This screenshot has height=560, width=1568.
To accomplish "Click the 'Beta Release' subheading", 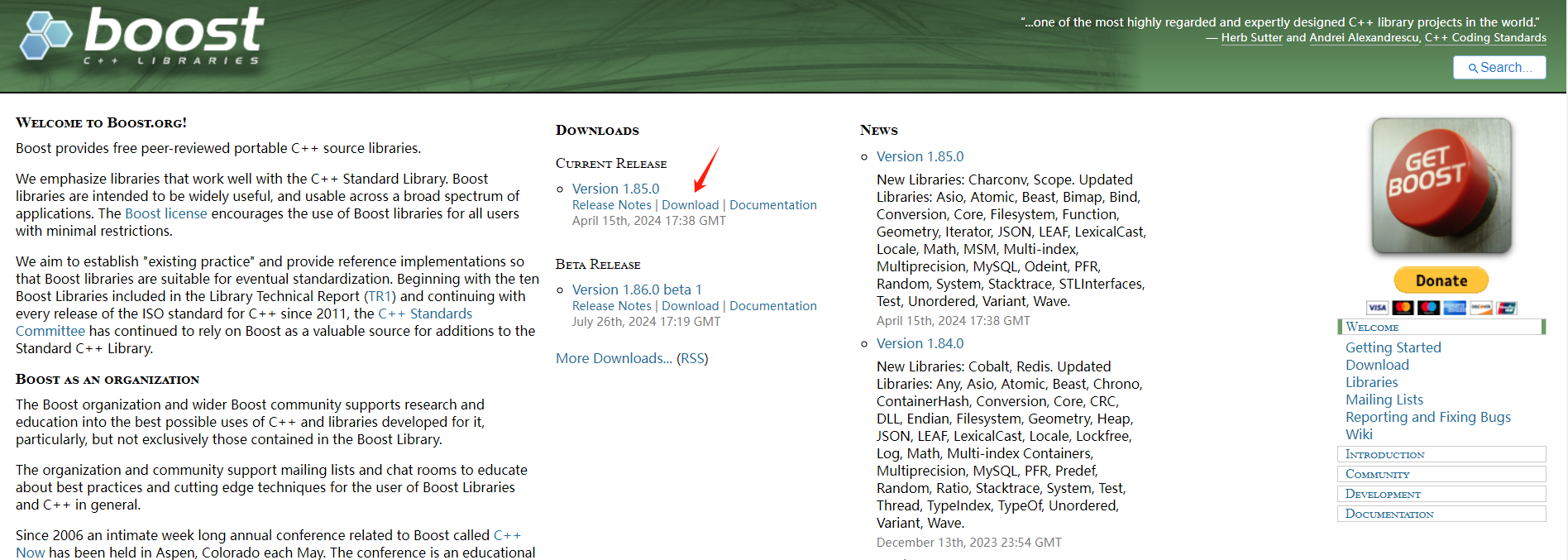I will [x=598, y=264].
